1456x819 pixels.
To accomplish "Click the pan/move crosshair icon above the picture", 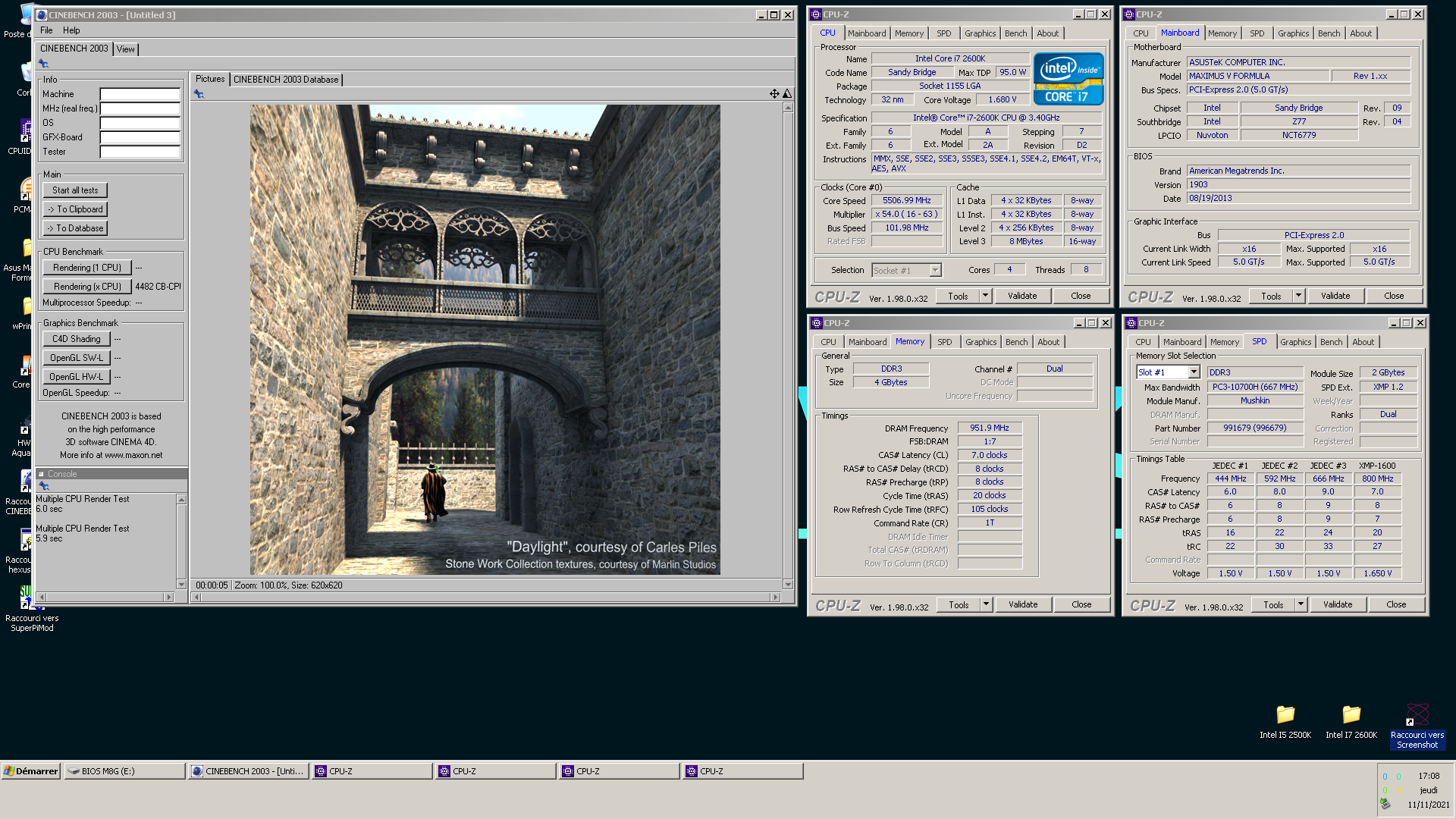I will click(x=774, y=94).
